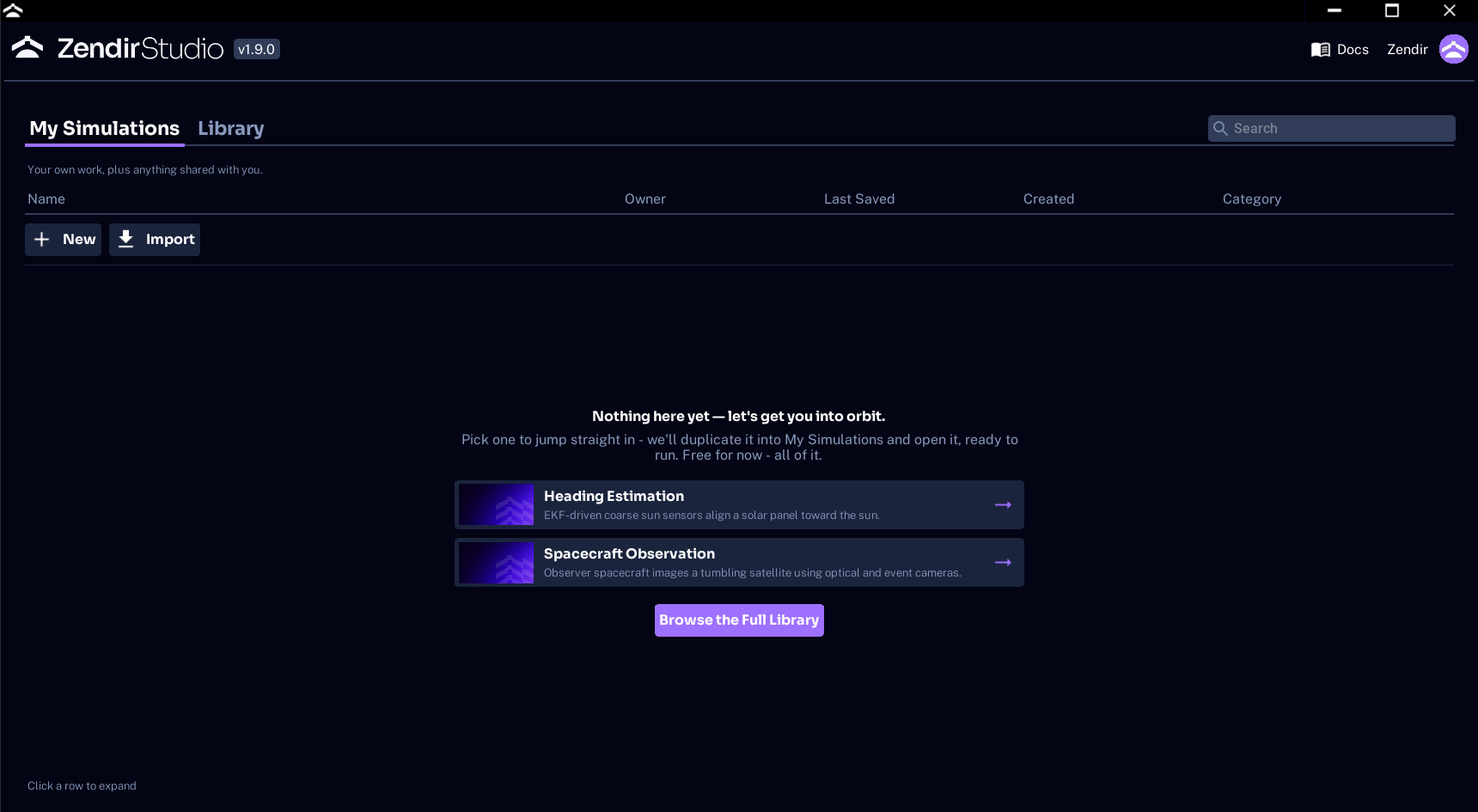The image size is (1478, 812).
Task: Click the Import download arrow icon
Action: tap(125, 239)
